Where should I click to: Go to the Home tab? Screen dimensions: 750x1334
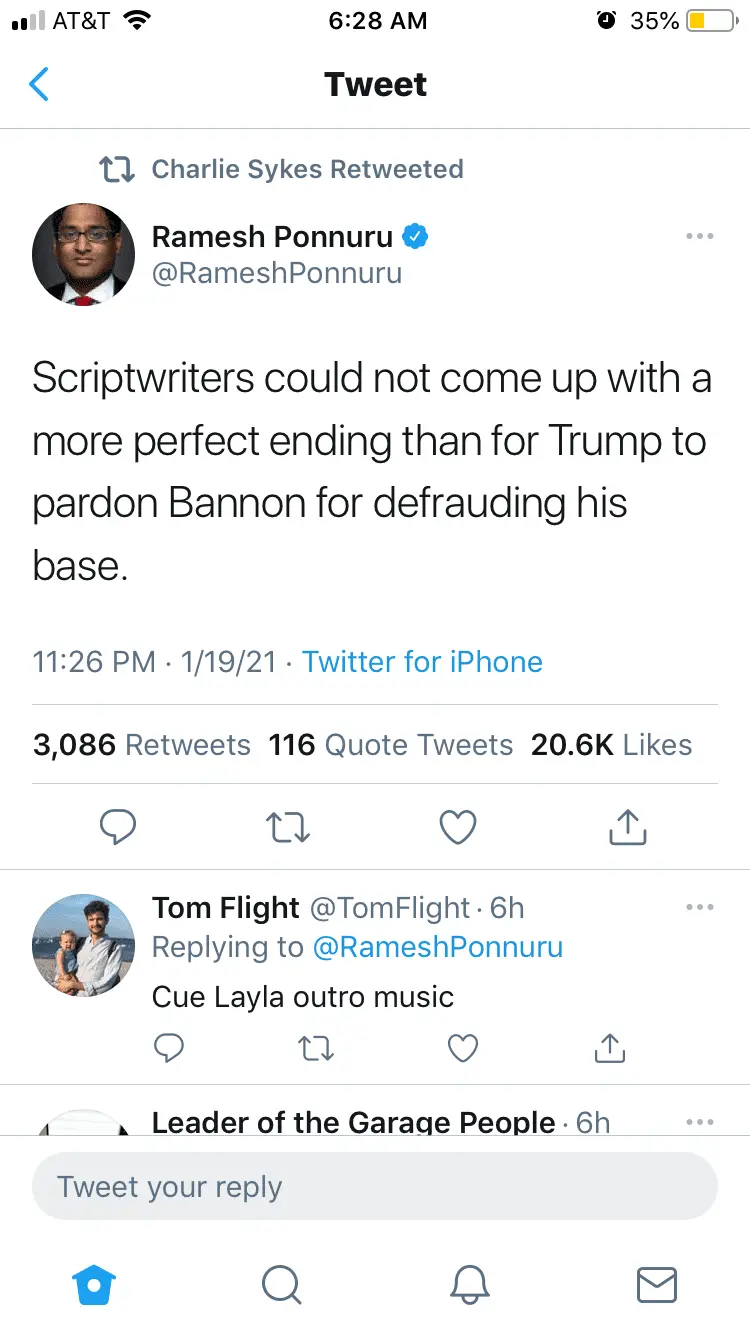(x=95, y=1284)
